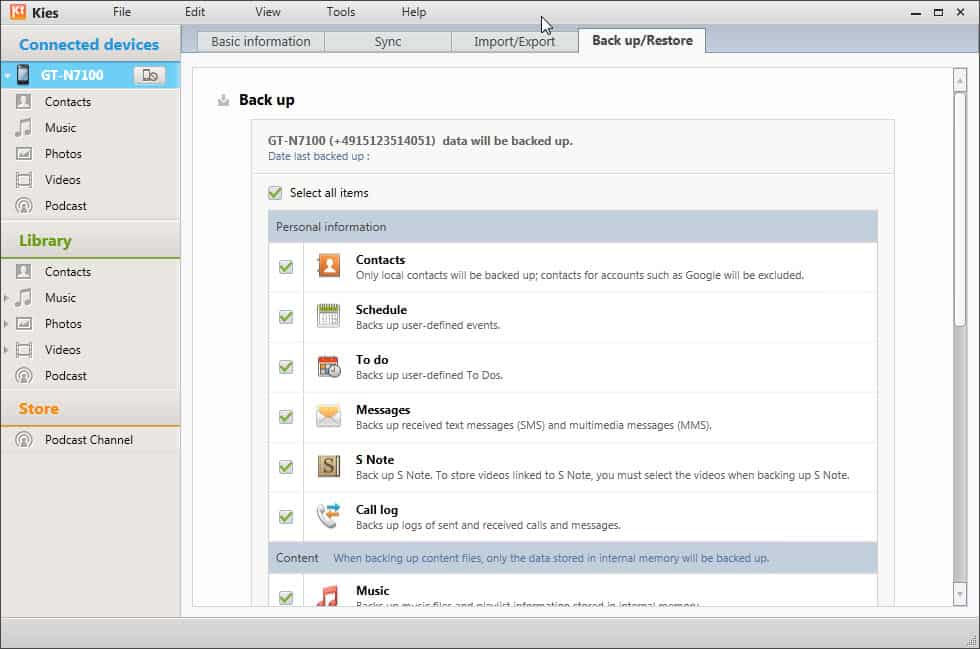Open the Tools menu
This screenshot has height=649, width=980.
tap(340, 12)
